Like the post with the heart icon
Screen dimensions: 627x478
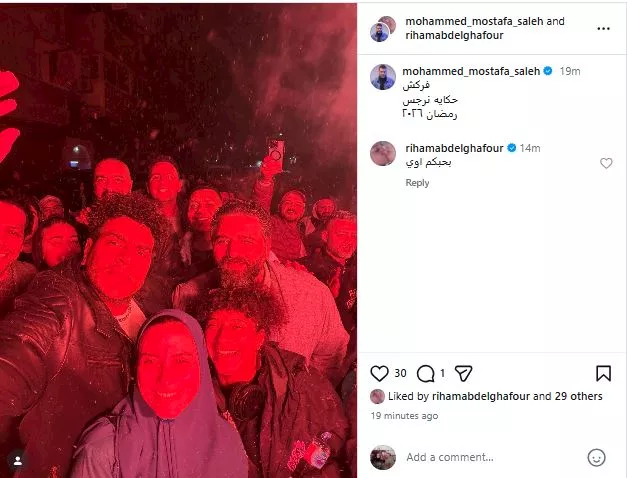click(379, 373)
